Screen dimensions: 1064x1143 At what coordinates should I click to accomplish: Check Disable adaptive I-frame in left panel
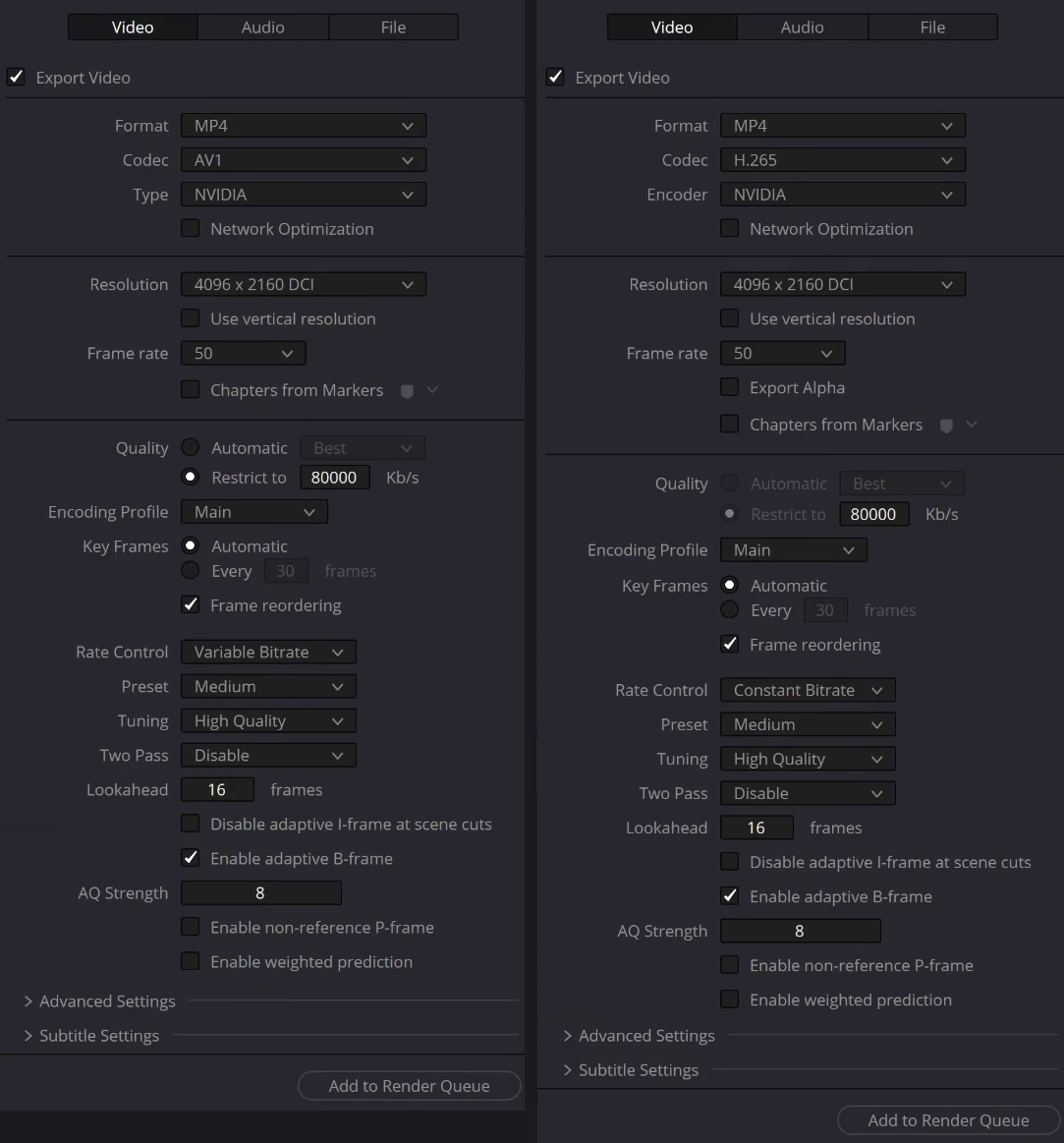coord(191,823)
